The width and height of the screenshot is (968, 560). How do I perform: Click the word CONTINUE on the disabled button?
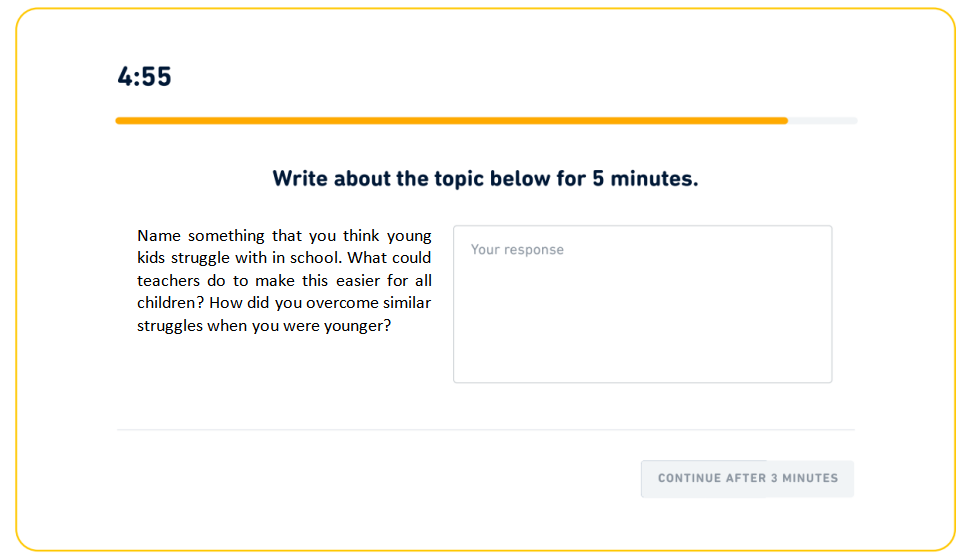(690, 479)
